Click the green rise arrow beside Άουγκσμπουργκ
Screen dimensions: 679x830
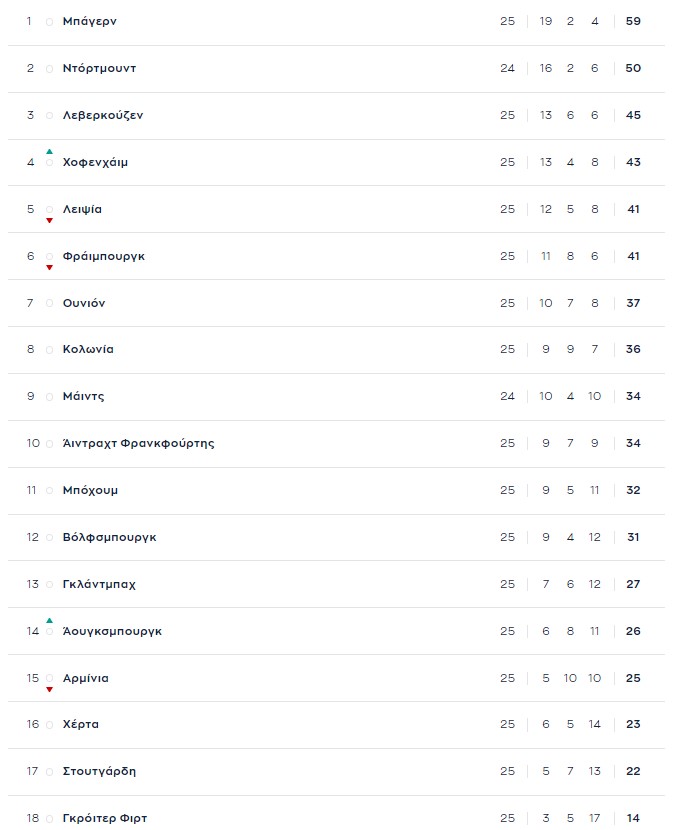[x=48, y=619]
